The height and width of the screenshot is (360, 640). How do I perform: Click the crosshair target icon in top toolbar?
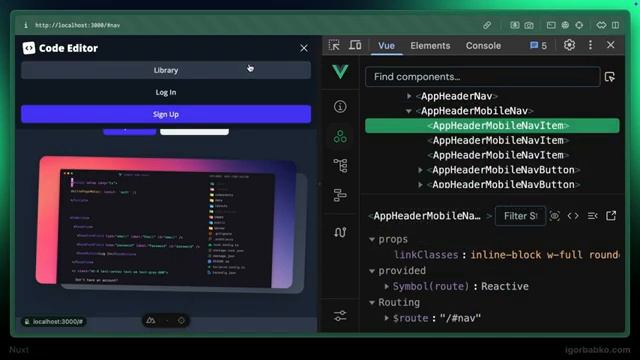579,25
